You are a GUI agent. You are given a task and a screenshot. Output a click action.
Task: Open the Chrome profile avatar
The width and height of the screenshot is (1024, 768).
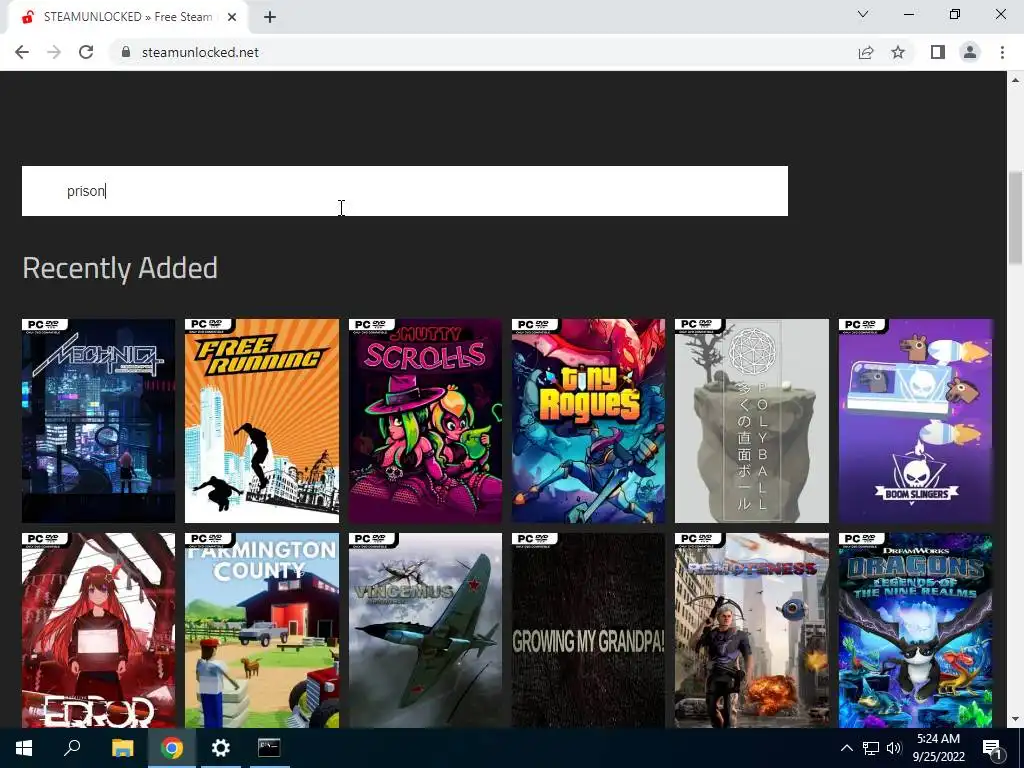pos(970,52)
